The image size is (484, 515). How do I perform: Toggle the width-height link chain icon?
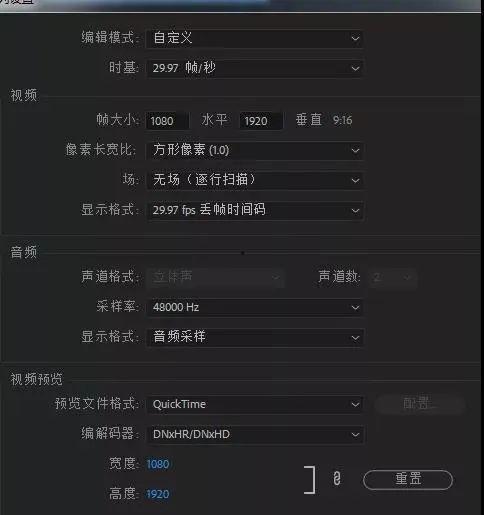pyautogui.click(x=337, y=479)
